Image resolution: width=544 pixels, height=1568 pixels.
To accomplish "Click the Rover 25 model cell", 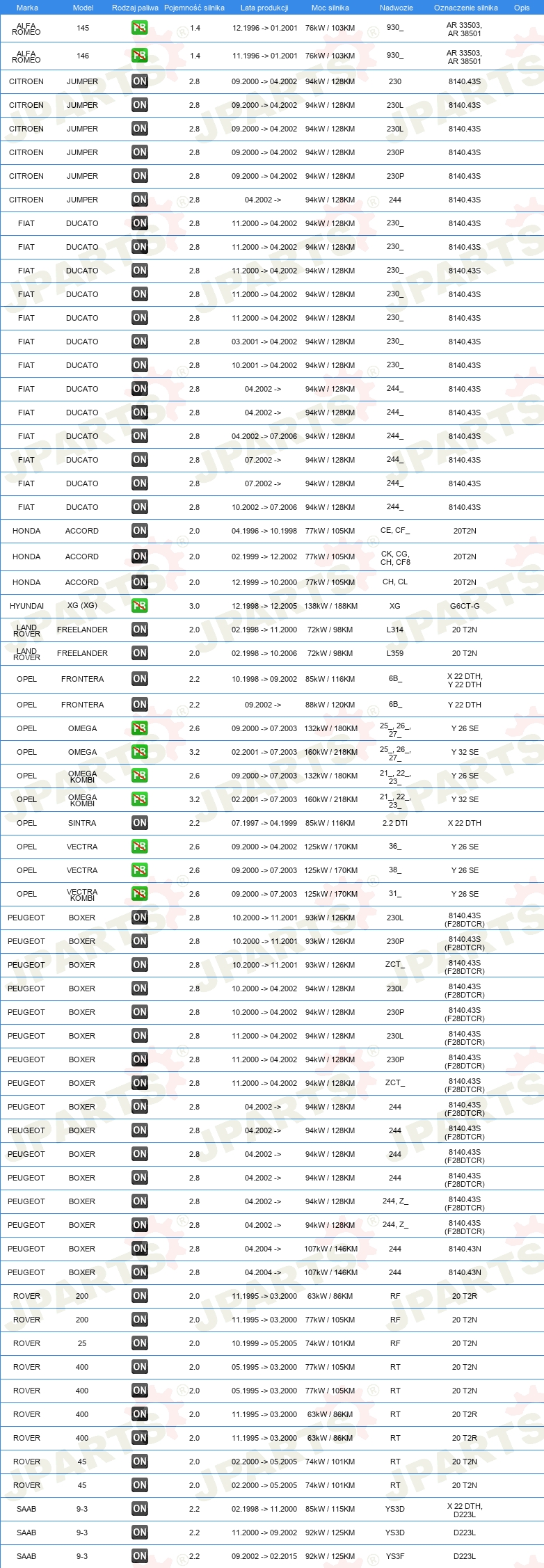I will pyautogui.click(x=82, y=1343).
